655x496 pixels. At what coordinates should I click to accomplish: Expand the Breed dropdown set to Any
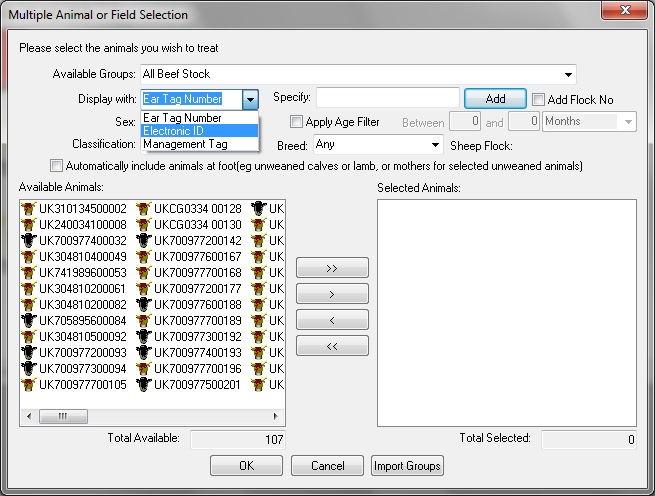point(435,145)
